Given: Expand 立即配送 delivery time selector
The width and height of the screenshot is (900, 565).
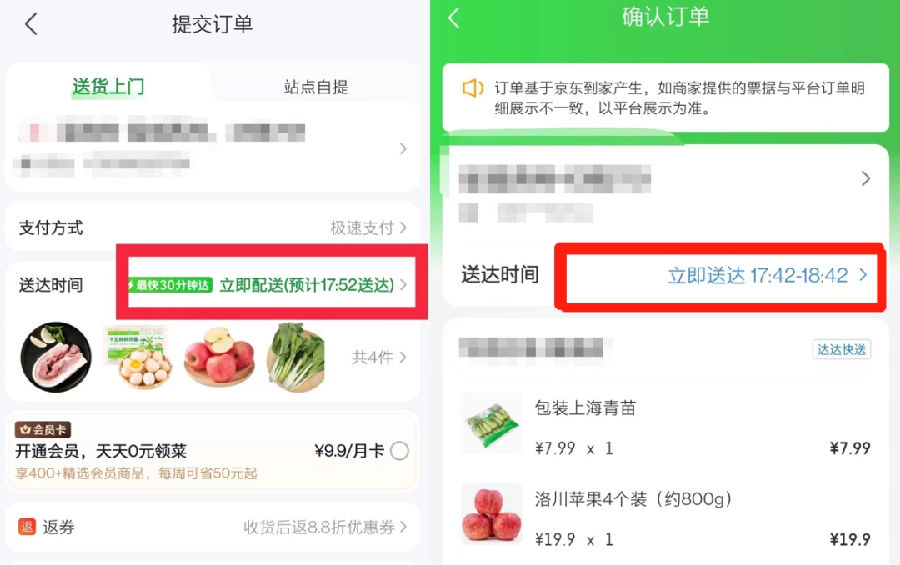Looking at the screenshot, I should coord(313,285).
